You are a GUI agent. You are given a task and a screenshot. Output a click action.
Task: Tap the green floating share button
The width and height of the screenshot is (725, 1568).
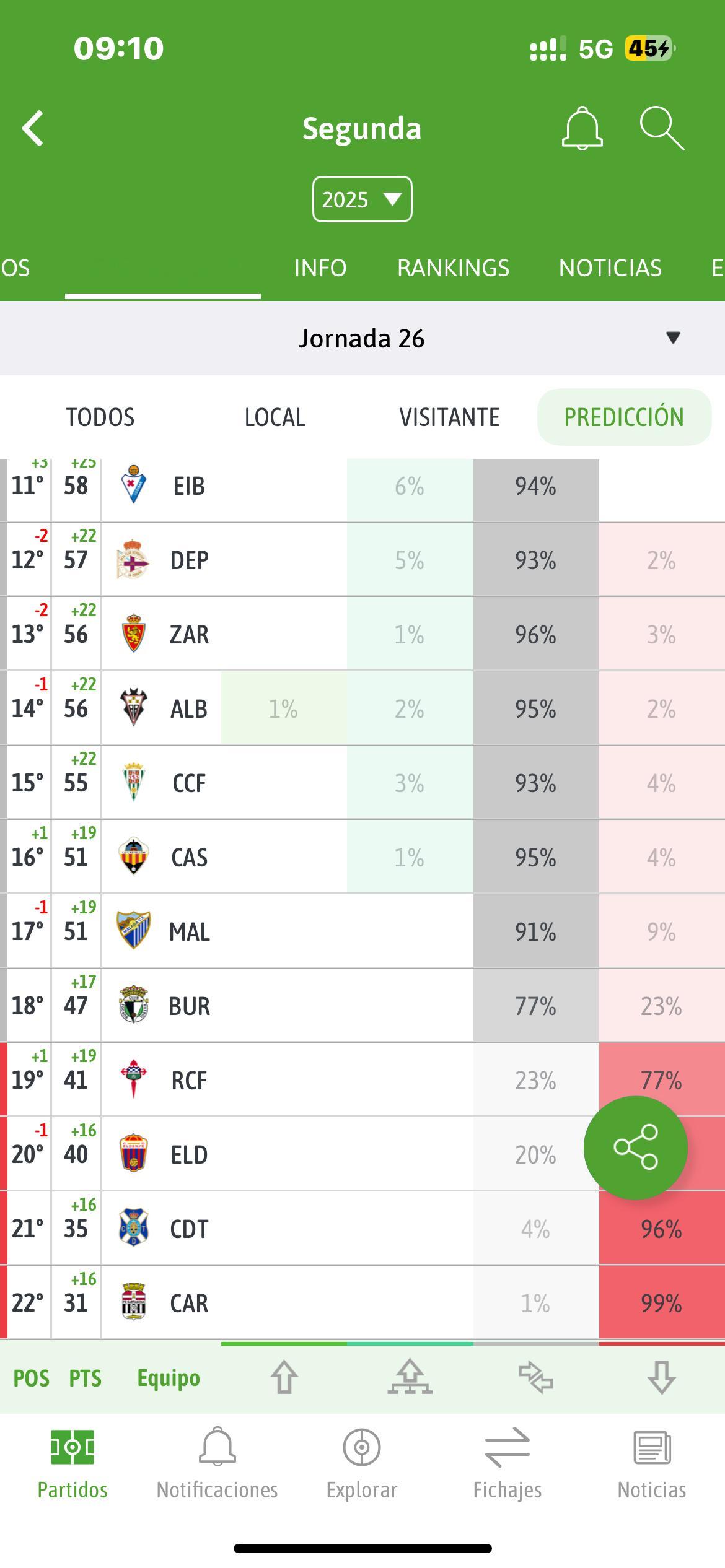tap(636, 1148)
